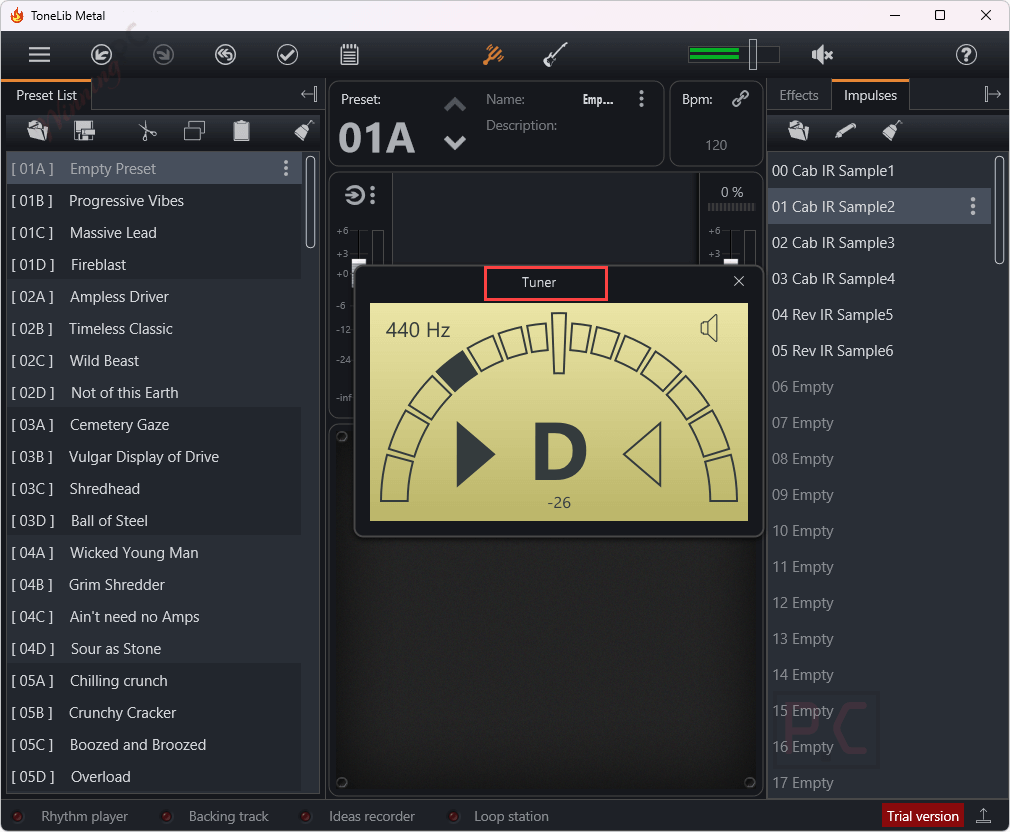The height and width of the screenshot is (832, 1010).
Task: Select the Cemetery Gaze preset
Action: click(154, 425)
